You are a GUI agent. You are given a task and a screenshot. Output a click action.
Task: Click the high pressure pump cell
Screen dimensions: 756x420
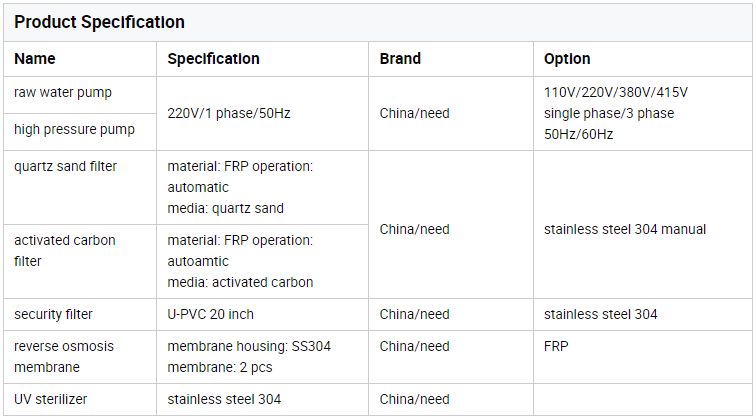coord(74,130)
